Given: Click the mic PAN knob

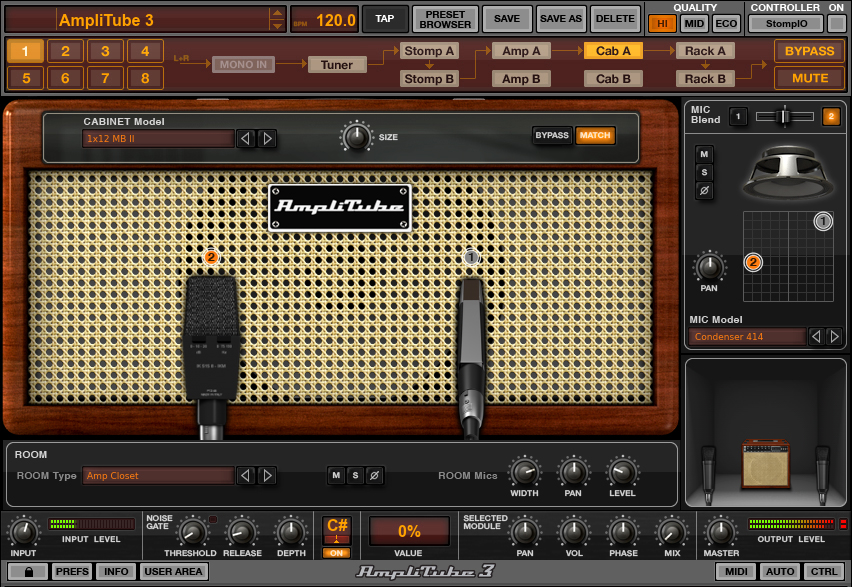Looking at the screenshot, I should (709, 266).
